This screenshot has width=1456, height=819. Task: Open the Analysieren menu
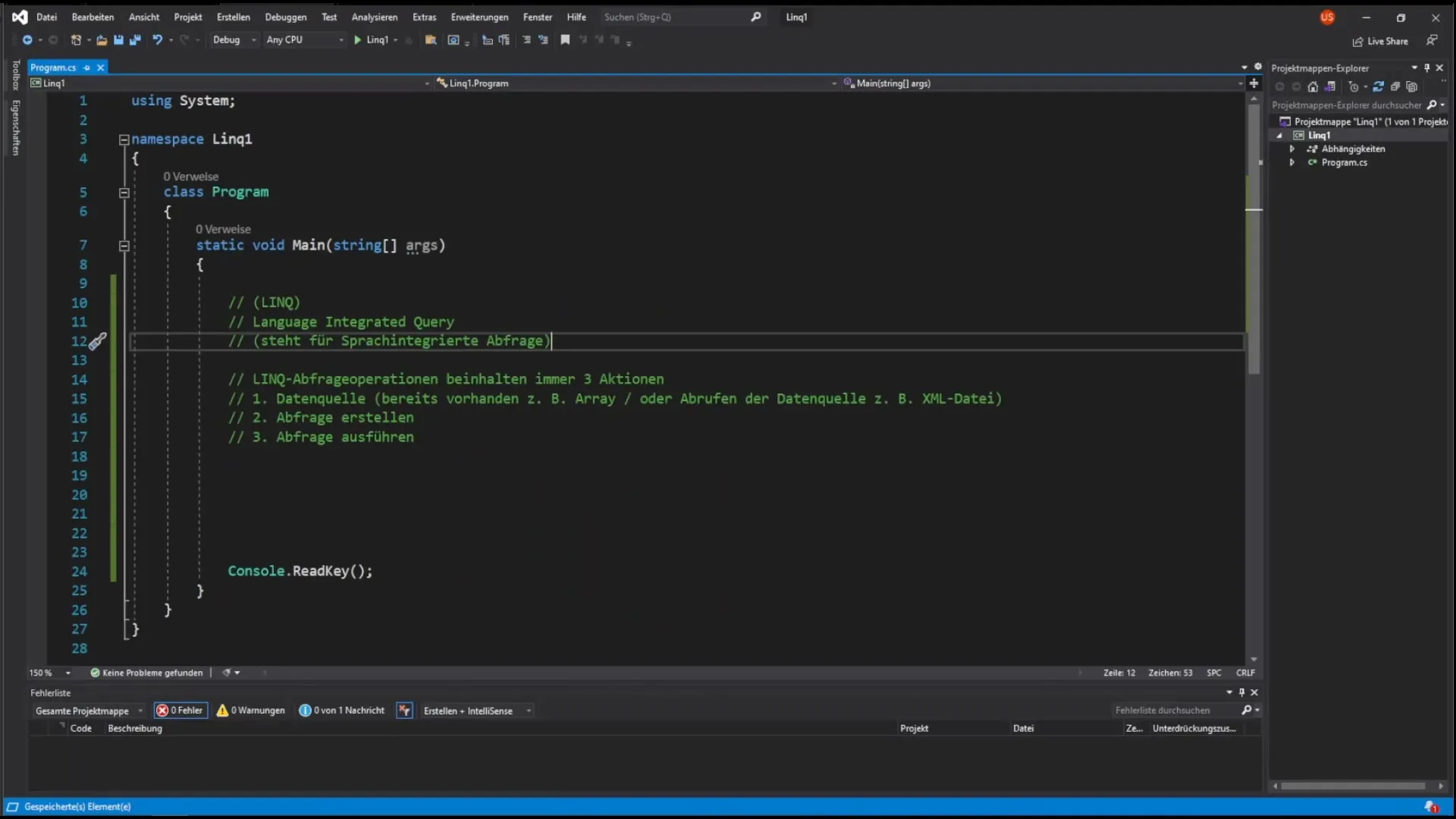click(x=375, y=17)
